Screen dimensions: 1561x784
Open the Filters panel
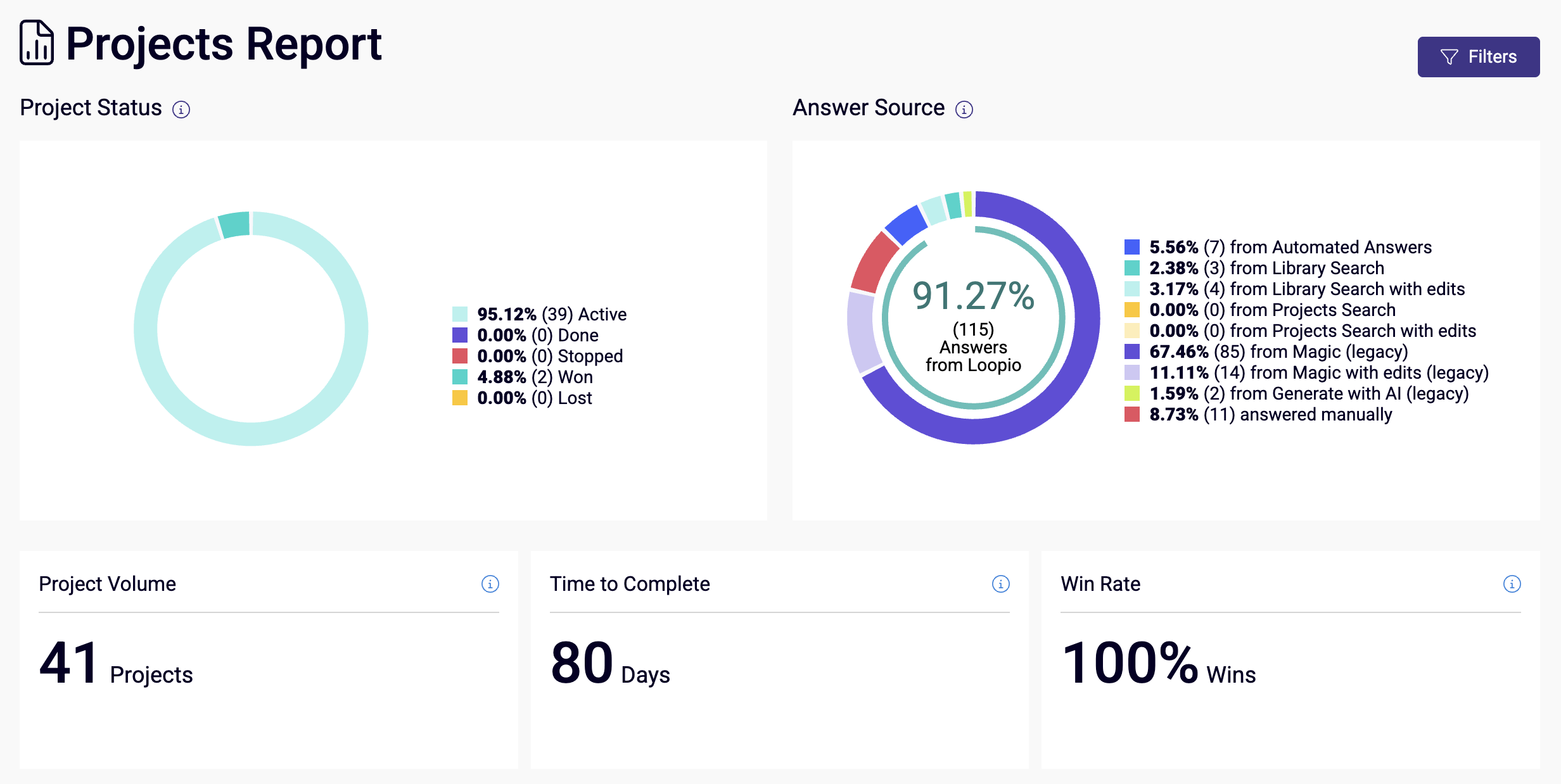point(1478,57)
